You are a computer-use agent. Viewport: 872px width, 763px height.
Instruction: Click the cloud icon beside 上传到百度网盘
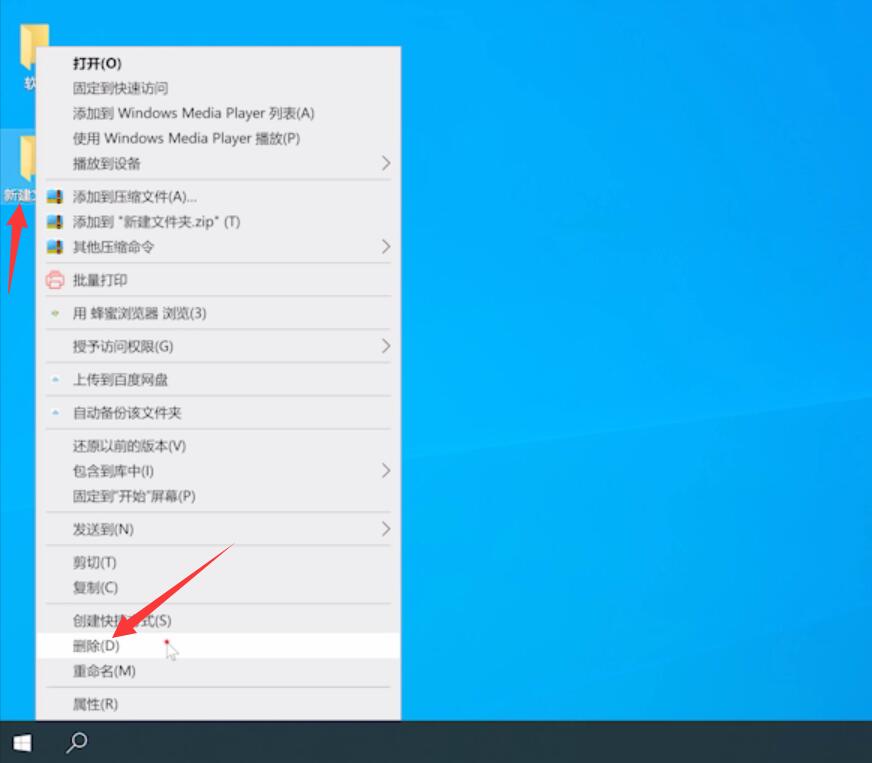coord(55,380)
